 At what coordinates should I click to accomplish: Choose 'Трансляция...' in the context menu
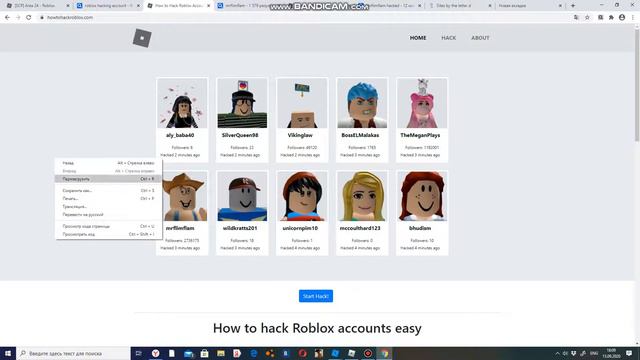point(108,207)
